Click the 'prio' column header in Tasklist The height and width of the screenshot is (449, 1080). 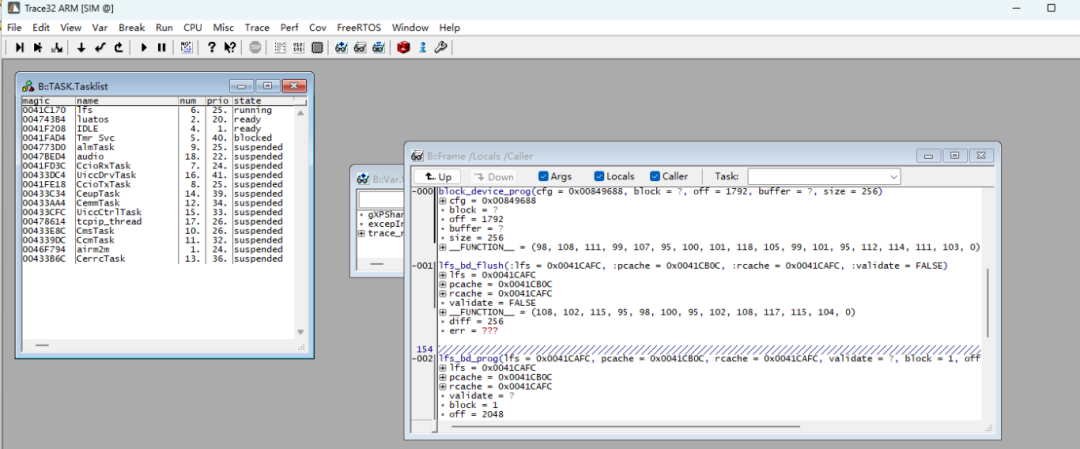click(x=218, y=101)
